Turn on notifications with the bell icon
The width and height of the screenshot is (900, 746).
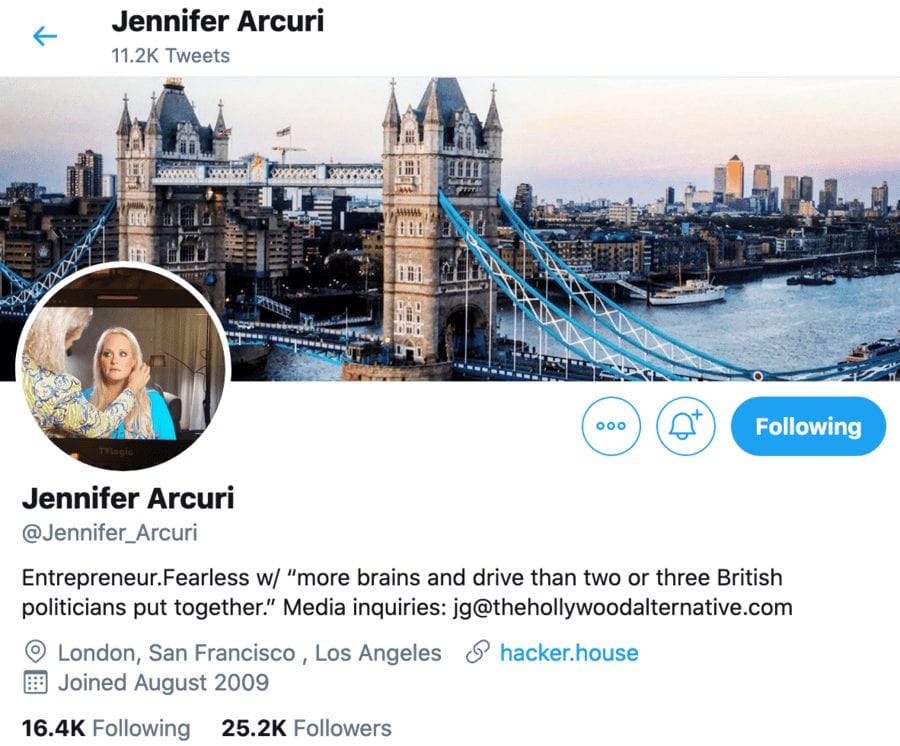(x=685, y=426)
